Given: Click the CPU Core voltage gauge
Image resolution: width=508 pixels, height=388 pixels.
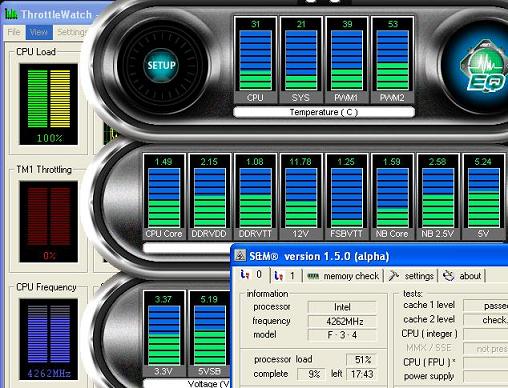Looking at the screenshot, I should (164, 197).
